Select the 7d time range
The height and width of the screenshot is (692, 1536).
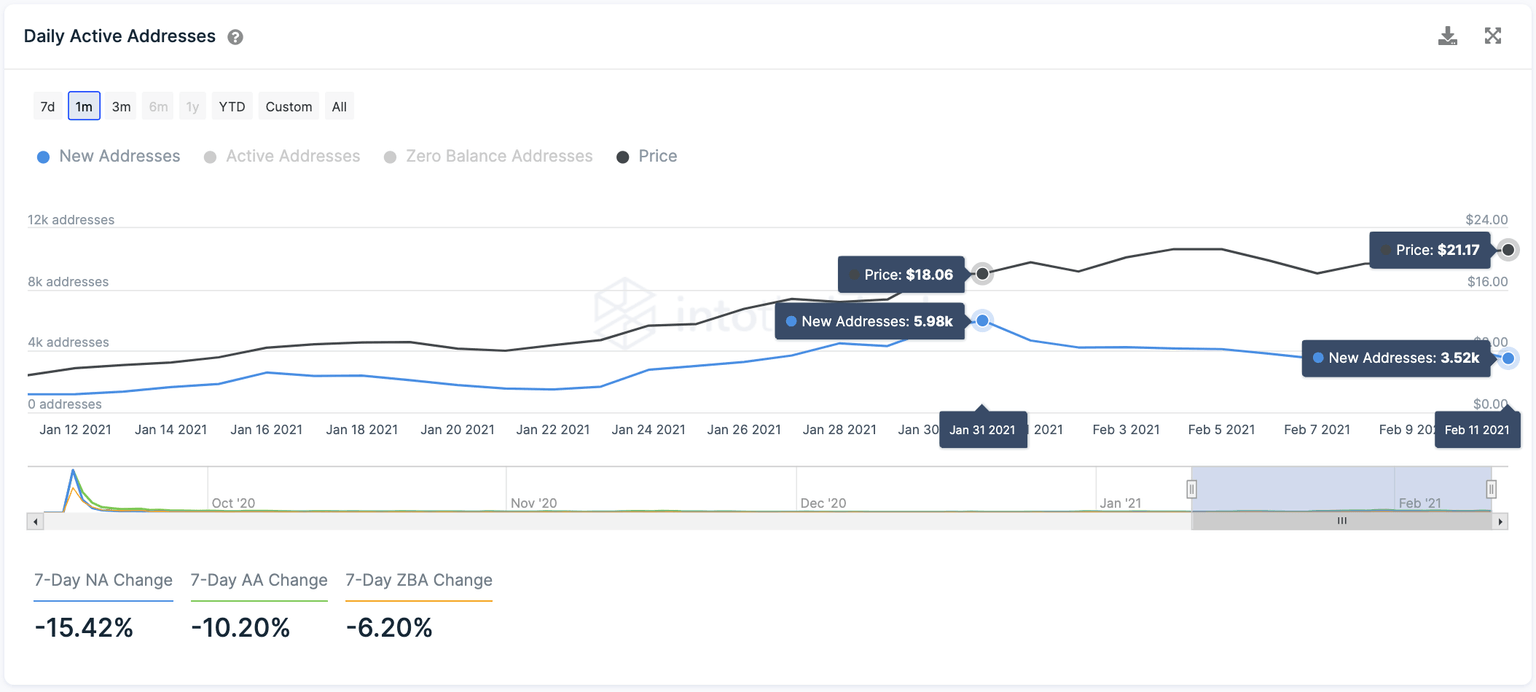tap(47, 105)
